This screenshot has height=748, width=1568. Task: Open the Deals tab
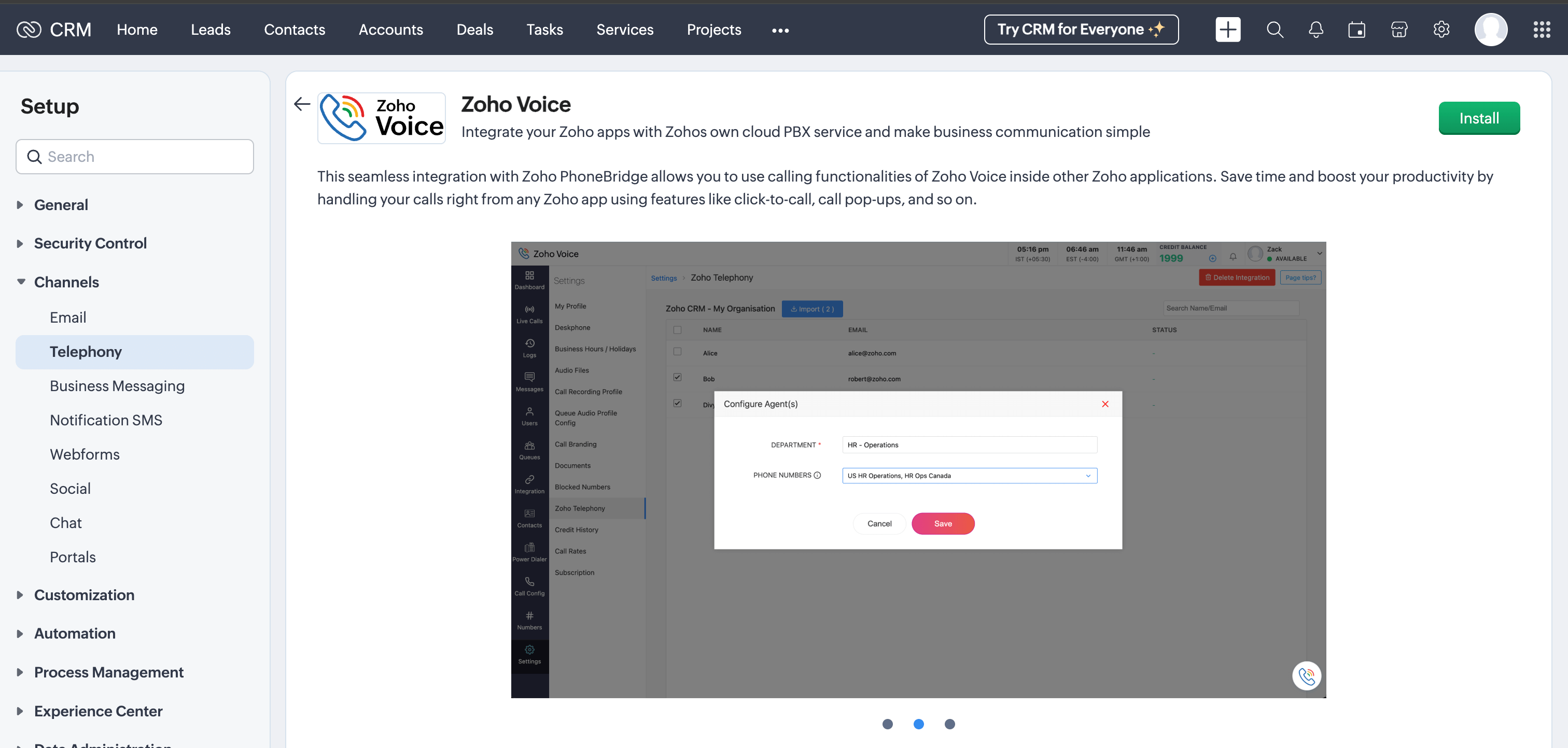(x=474, y=29)
